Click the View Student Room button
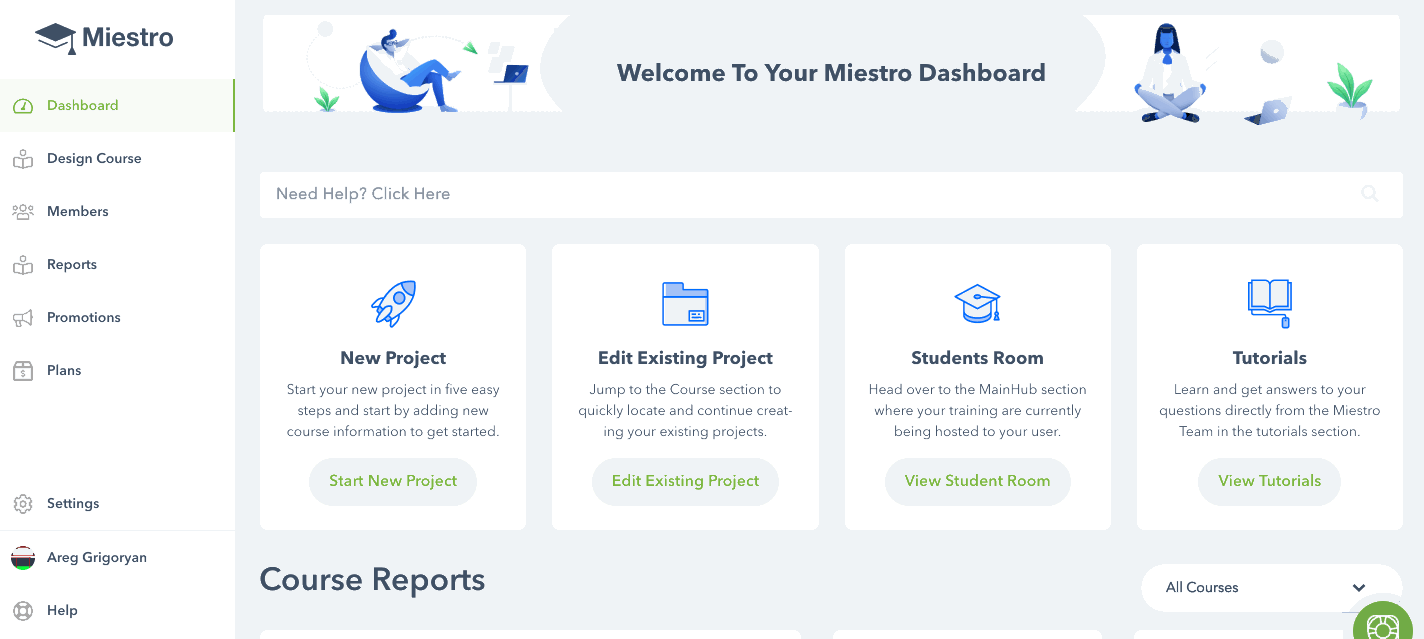Viewport: 1424px width, 639px height. [977, 481]
